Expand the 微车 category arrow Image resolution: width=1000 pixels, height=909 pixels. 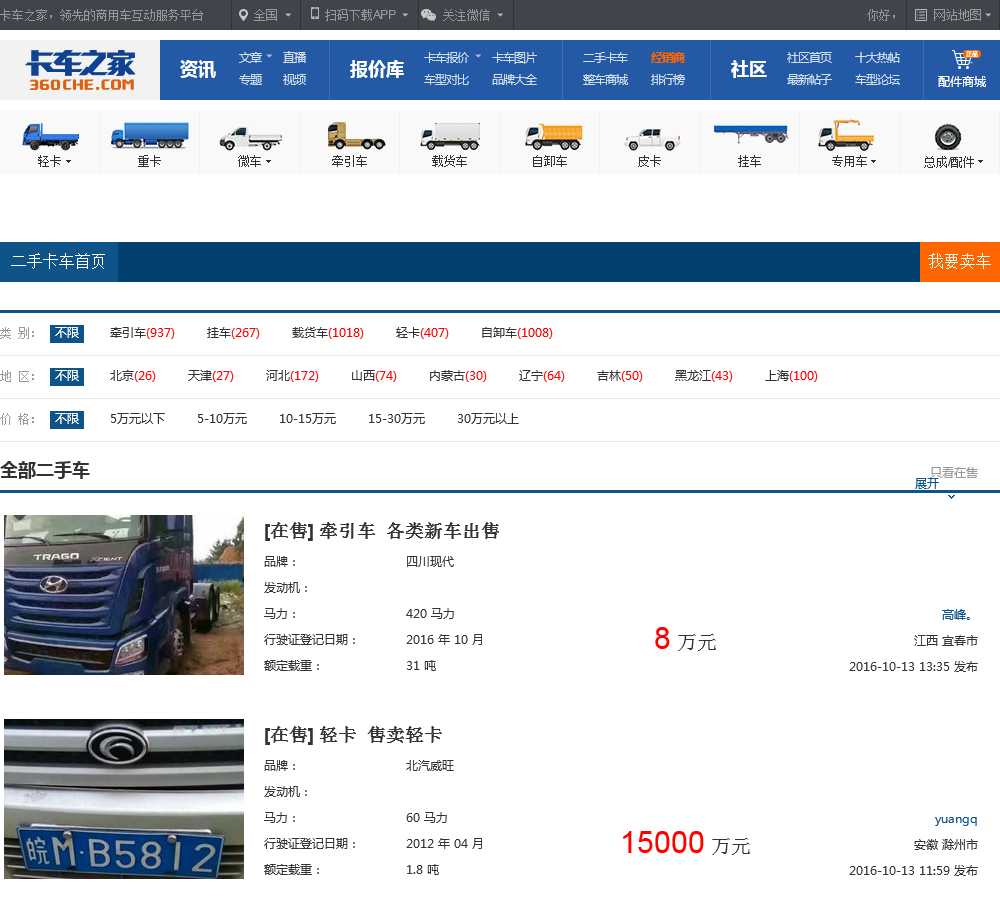pyautogui.click(x=268, y=162)
